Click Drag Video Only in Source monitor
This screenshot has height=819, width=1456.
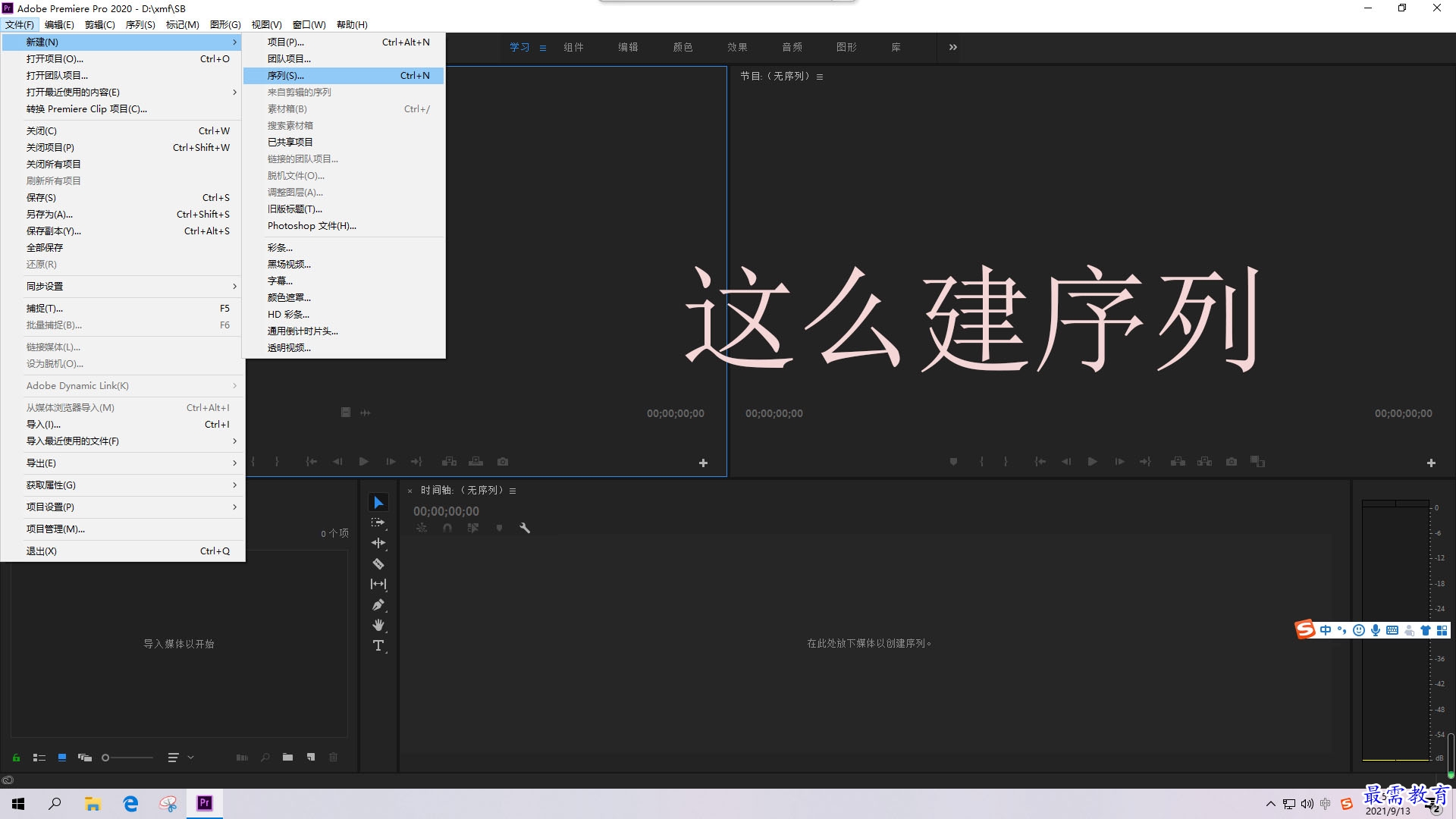(345, 413)
